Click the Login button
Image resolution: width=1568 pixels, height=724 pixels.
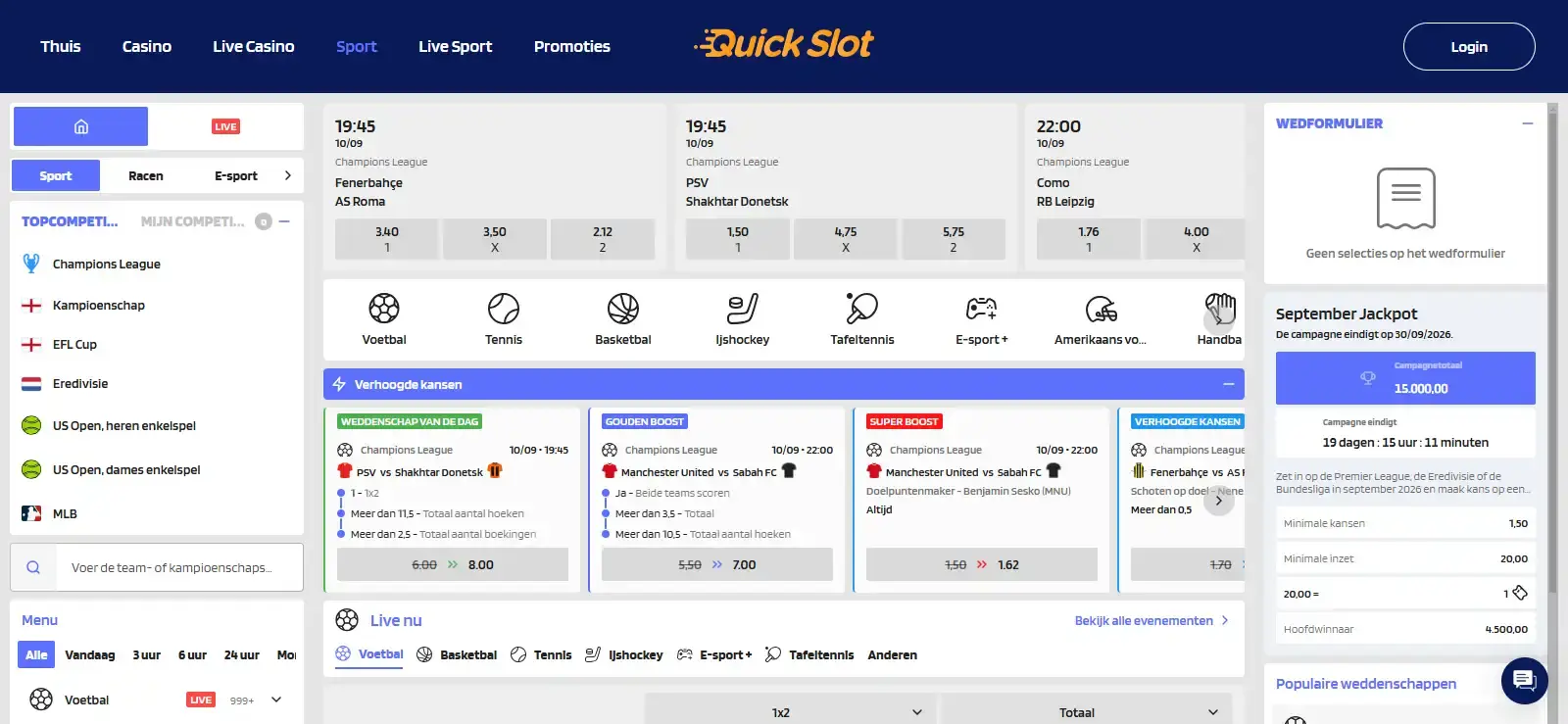click(x=1469, y=46)
